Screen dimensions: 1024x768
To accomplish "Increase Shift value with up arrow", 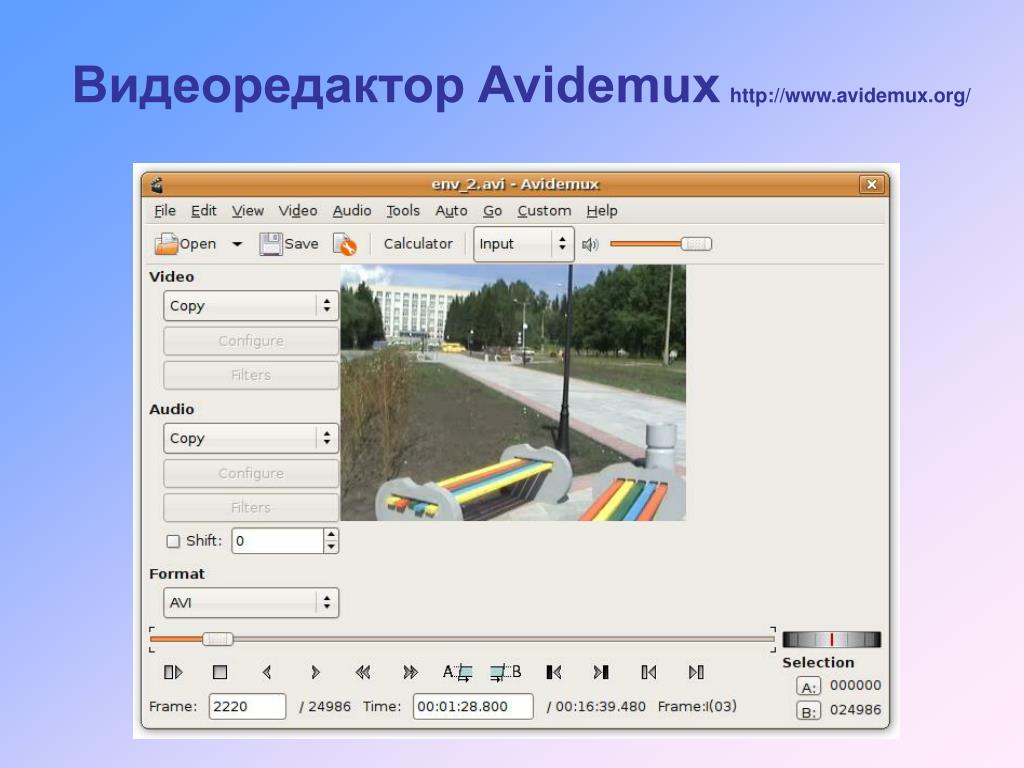I will click(x=332, y=534).
